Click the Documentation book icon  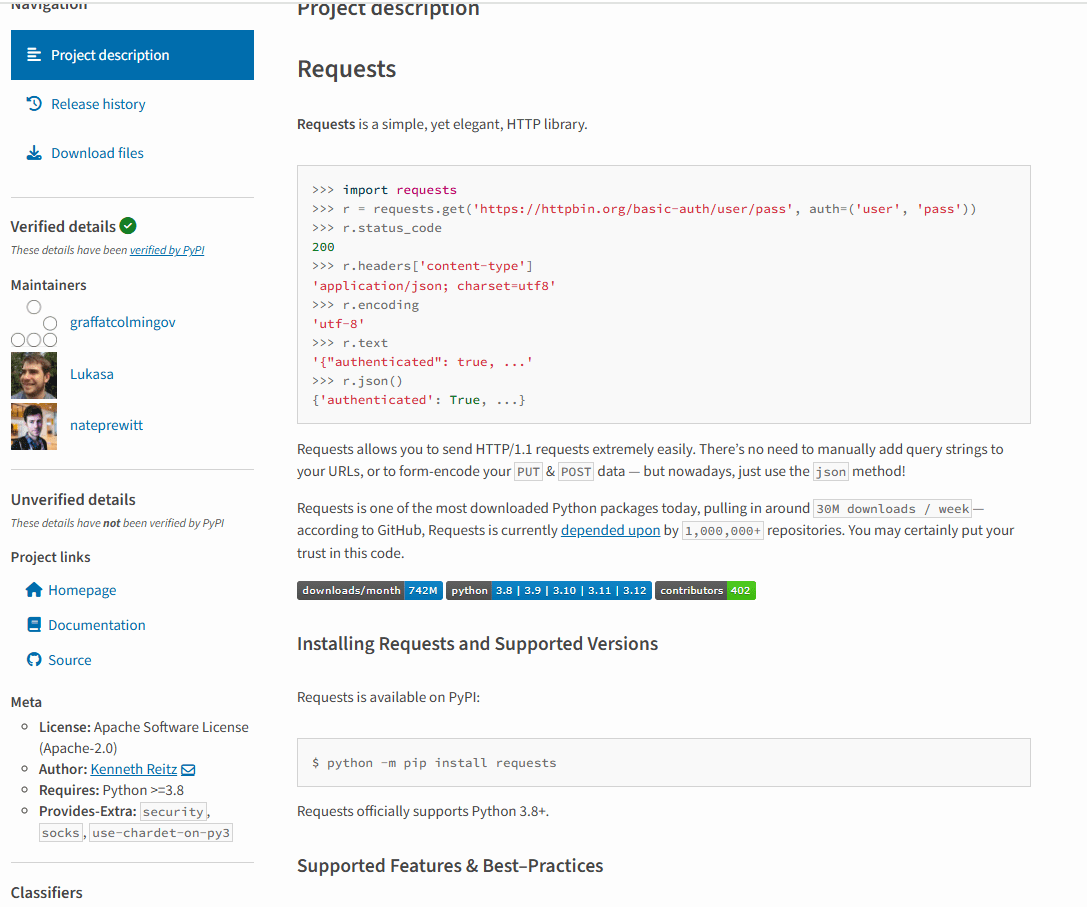pyautogui.click(x=34, y=625)
